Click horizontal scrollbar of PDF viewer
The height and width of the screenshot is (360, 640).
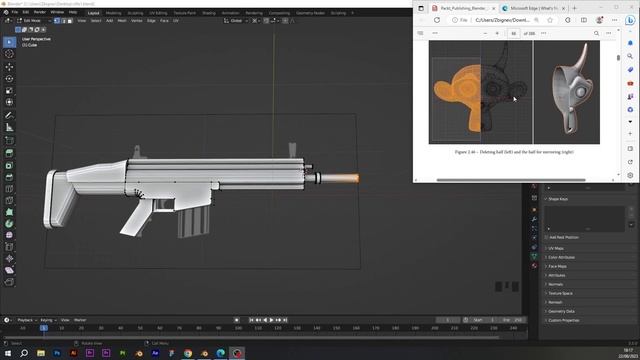pos(511,180)
